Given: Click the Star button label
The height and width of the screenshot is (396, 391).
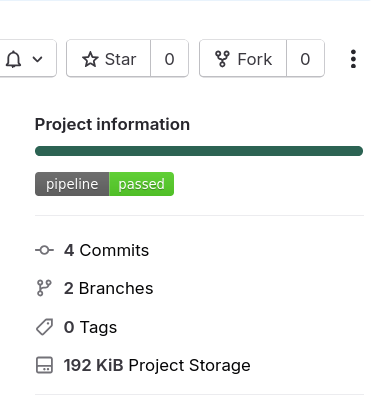Looking at the screenshot, I should 120,59.
